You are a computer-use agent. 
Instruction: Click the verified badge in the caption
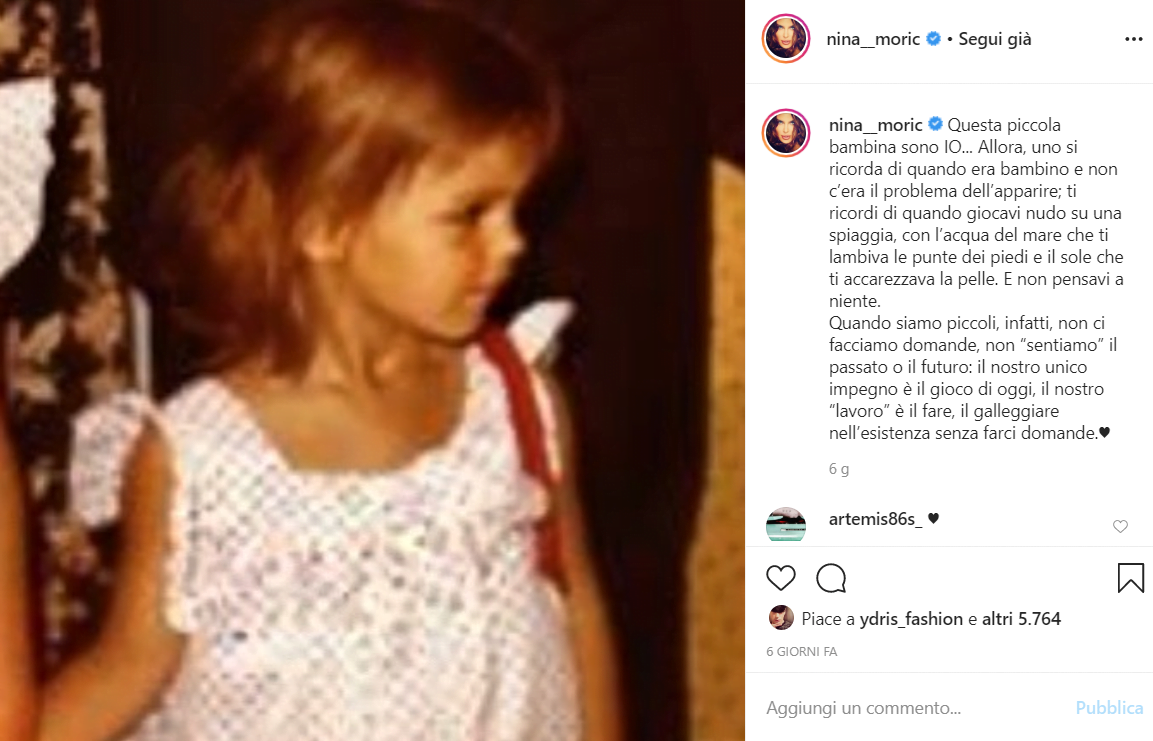[x=935, y=124]
